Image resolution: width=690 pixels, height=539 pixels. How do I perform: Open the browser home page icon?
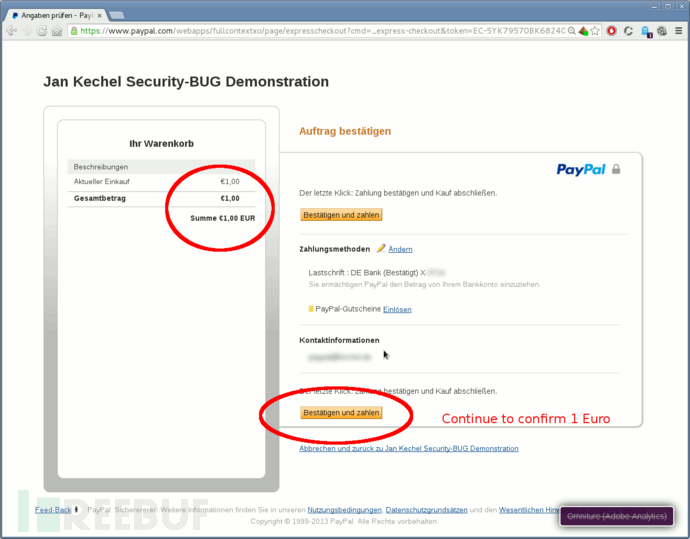(x=57, y=31)
